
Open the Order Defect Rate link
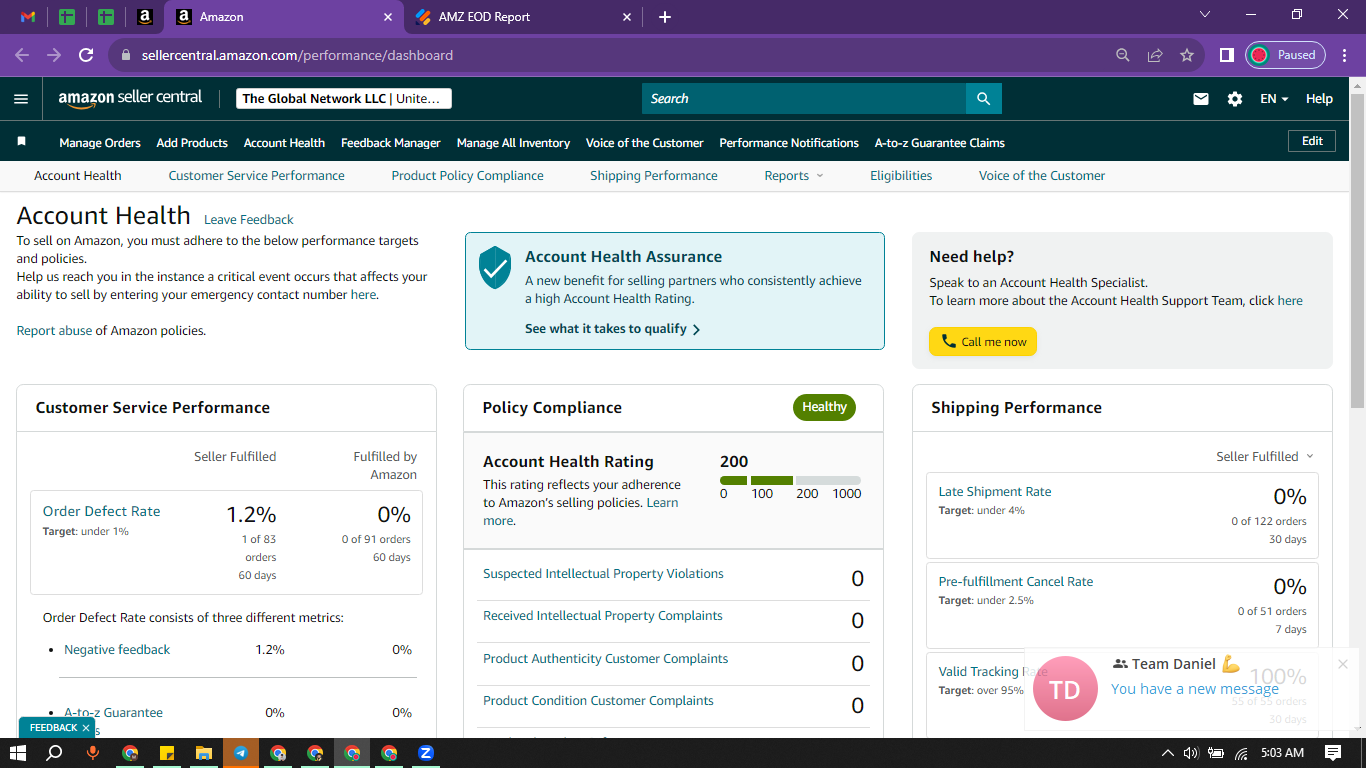click(101, 511)
